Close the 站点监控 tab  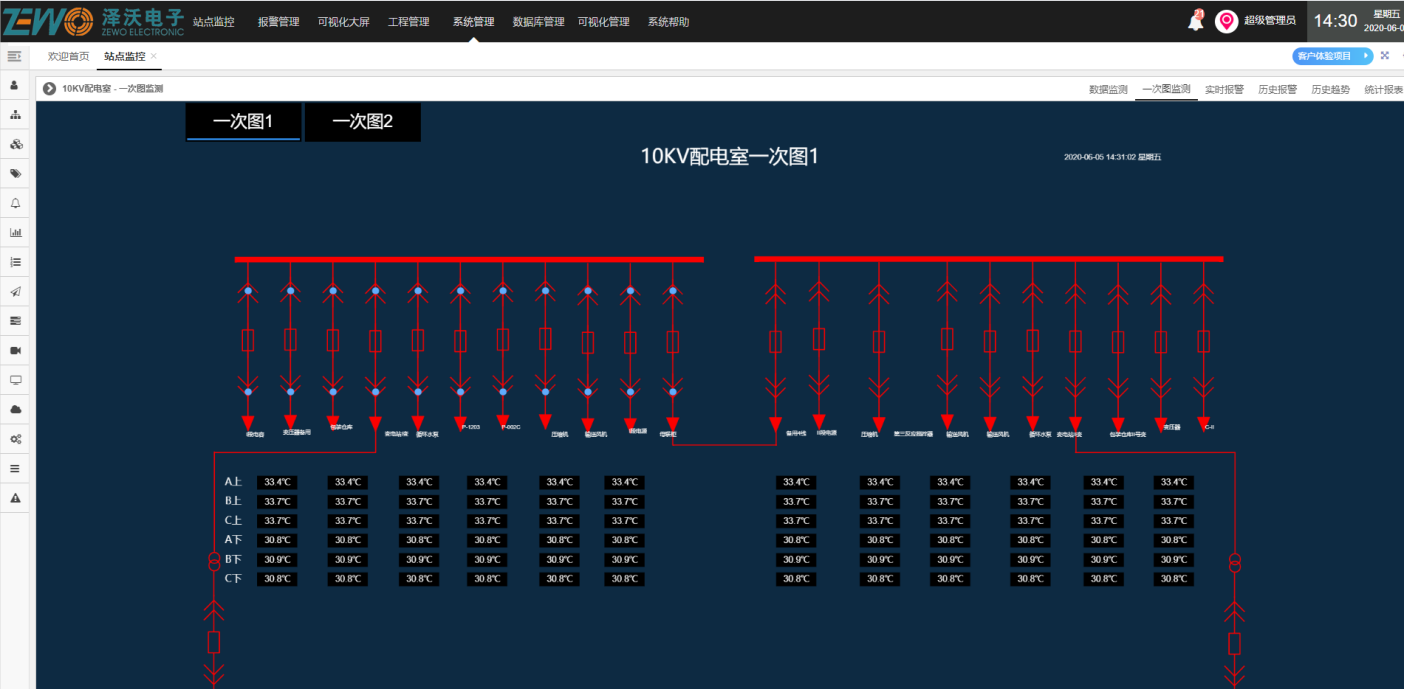point(153,56)
